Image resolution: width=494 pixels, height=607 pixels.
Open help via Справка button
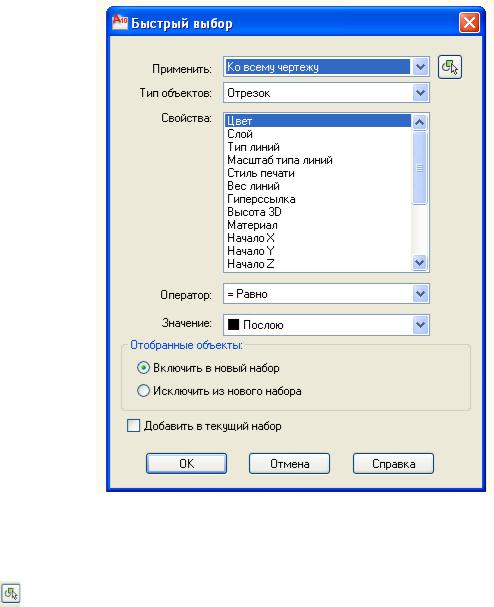pos(393,463)
